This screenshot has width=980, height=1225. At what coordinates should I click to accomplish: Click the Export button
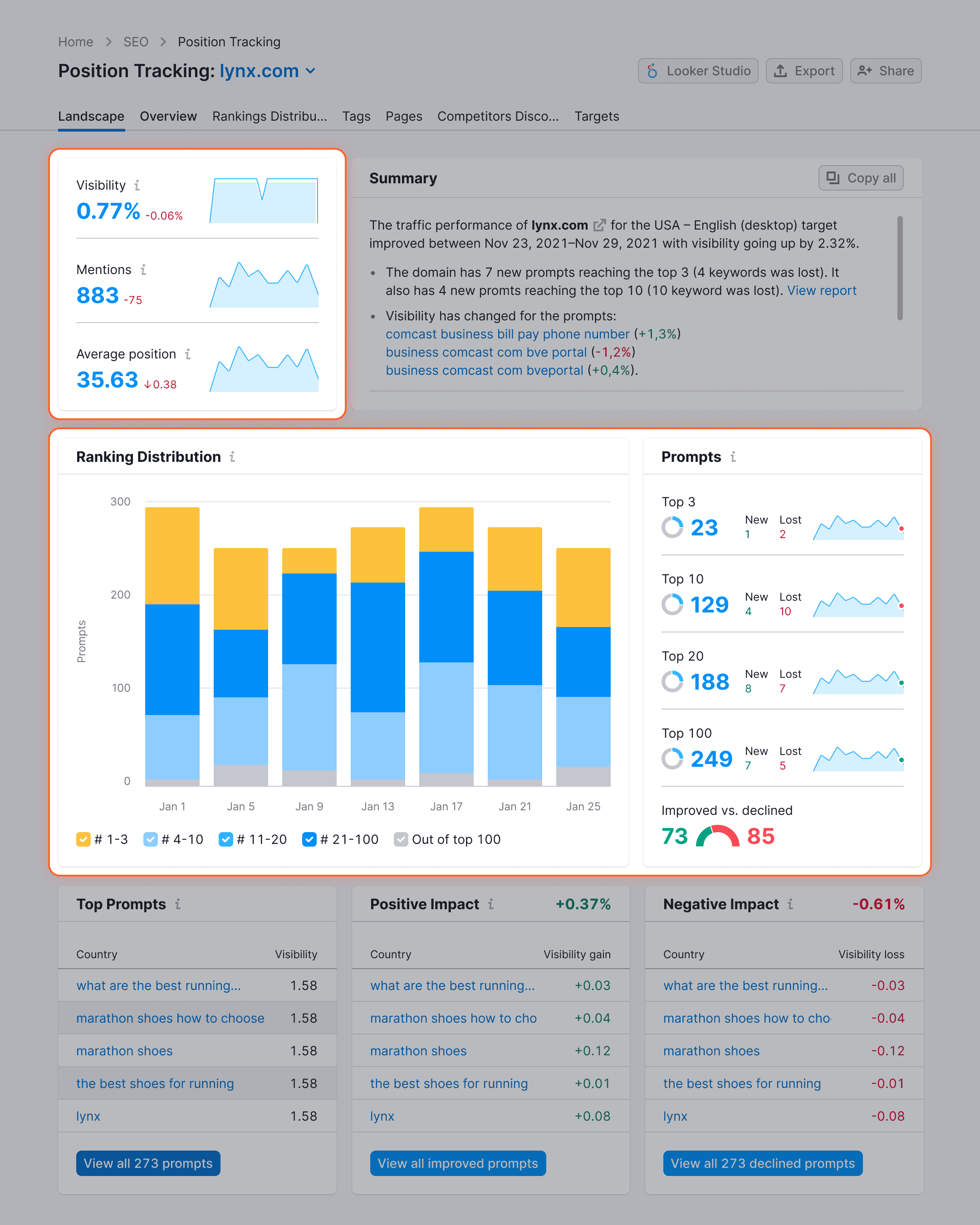click(804, 71)
